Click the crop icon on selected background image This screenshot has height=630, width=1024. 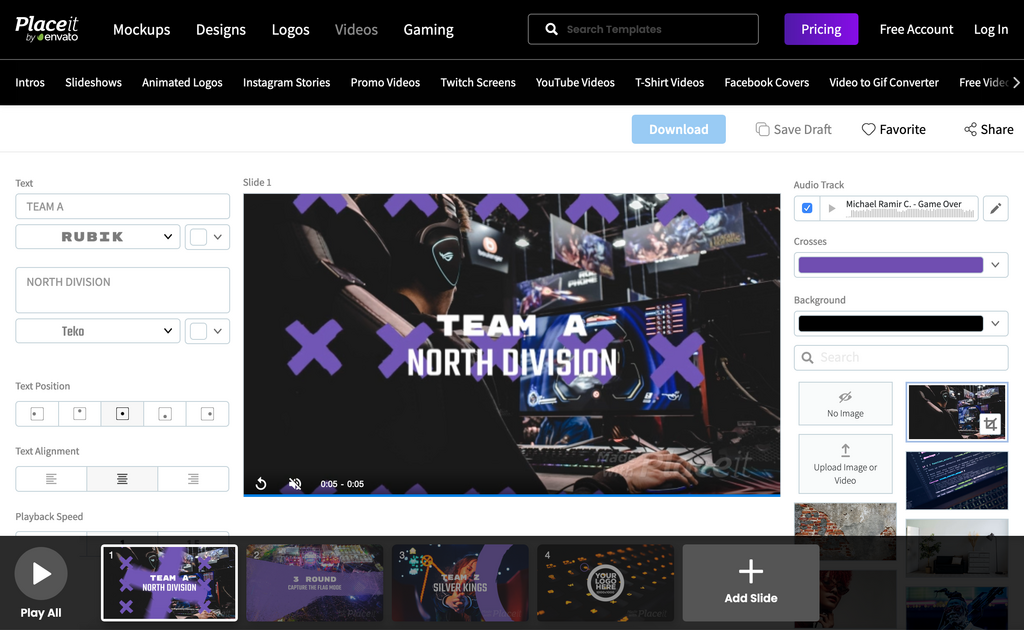(990, 424)
